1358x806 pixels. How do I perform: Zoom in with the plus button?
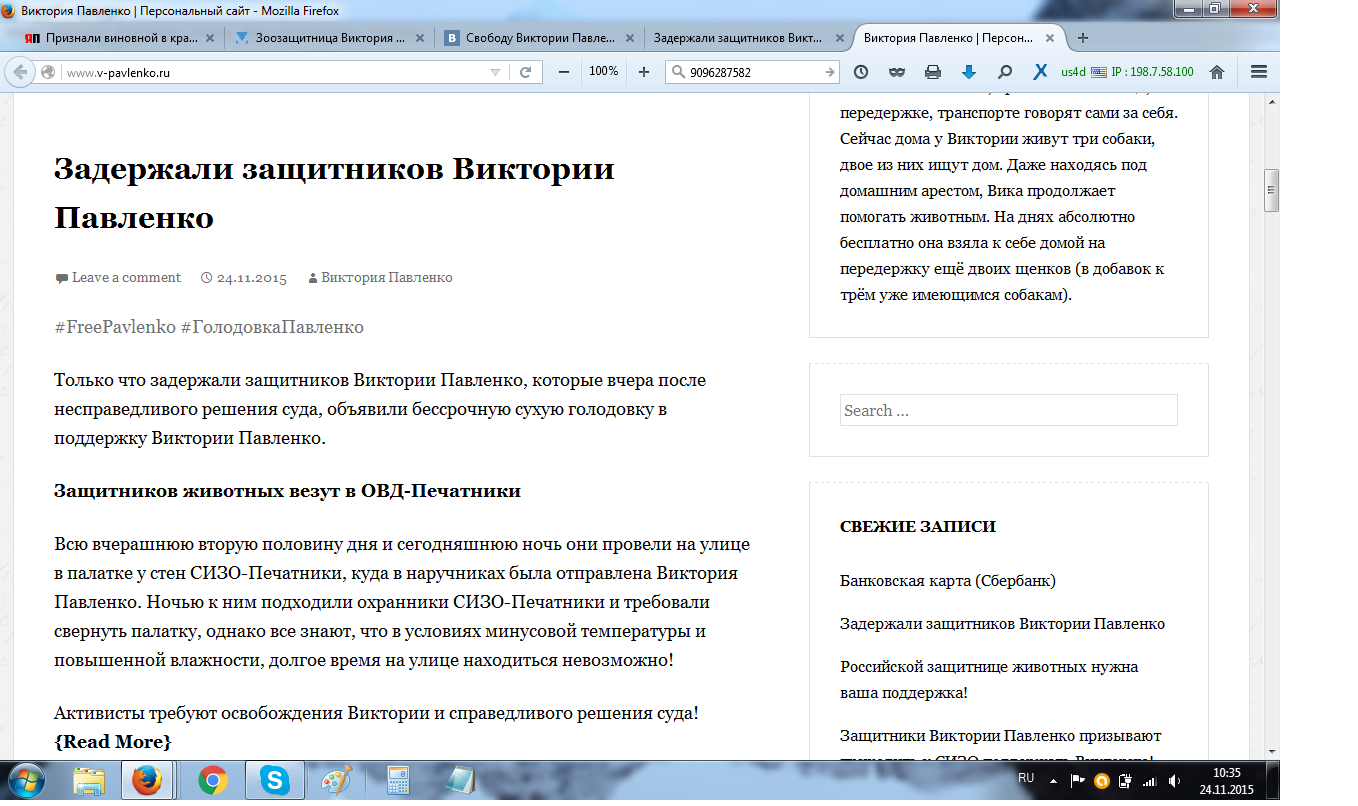click(643, 72)
